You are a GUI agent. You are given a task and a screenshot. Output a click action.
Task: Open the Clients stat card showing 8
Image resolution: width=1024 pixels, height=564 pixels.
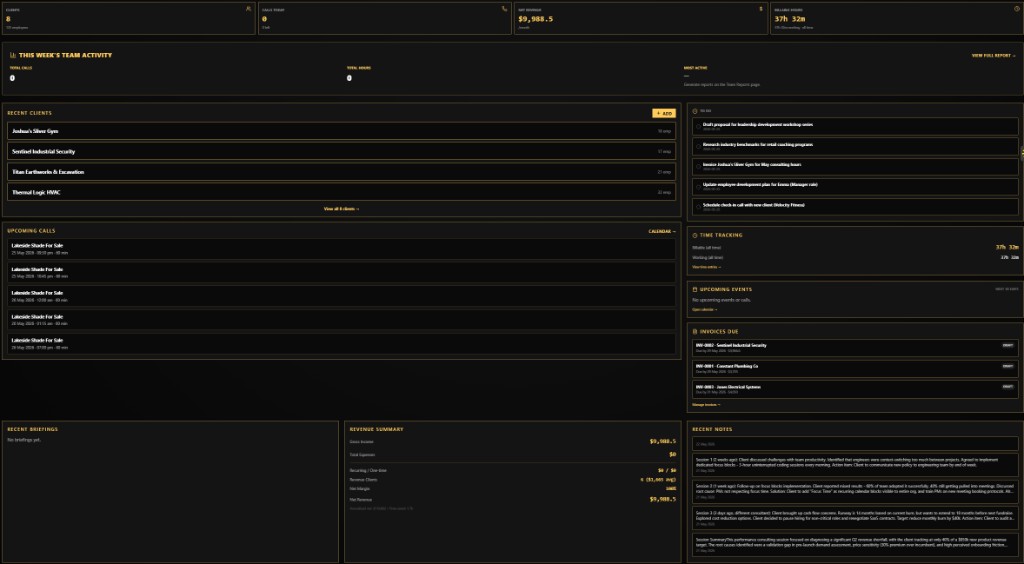coord(128,18)
